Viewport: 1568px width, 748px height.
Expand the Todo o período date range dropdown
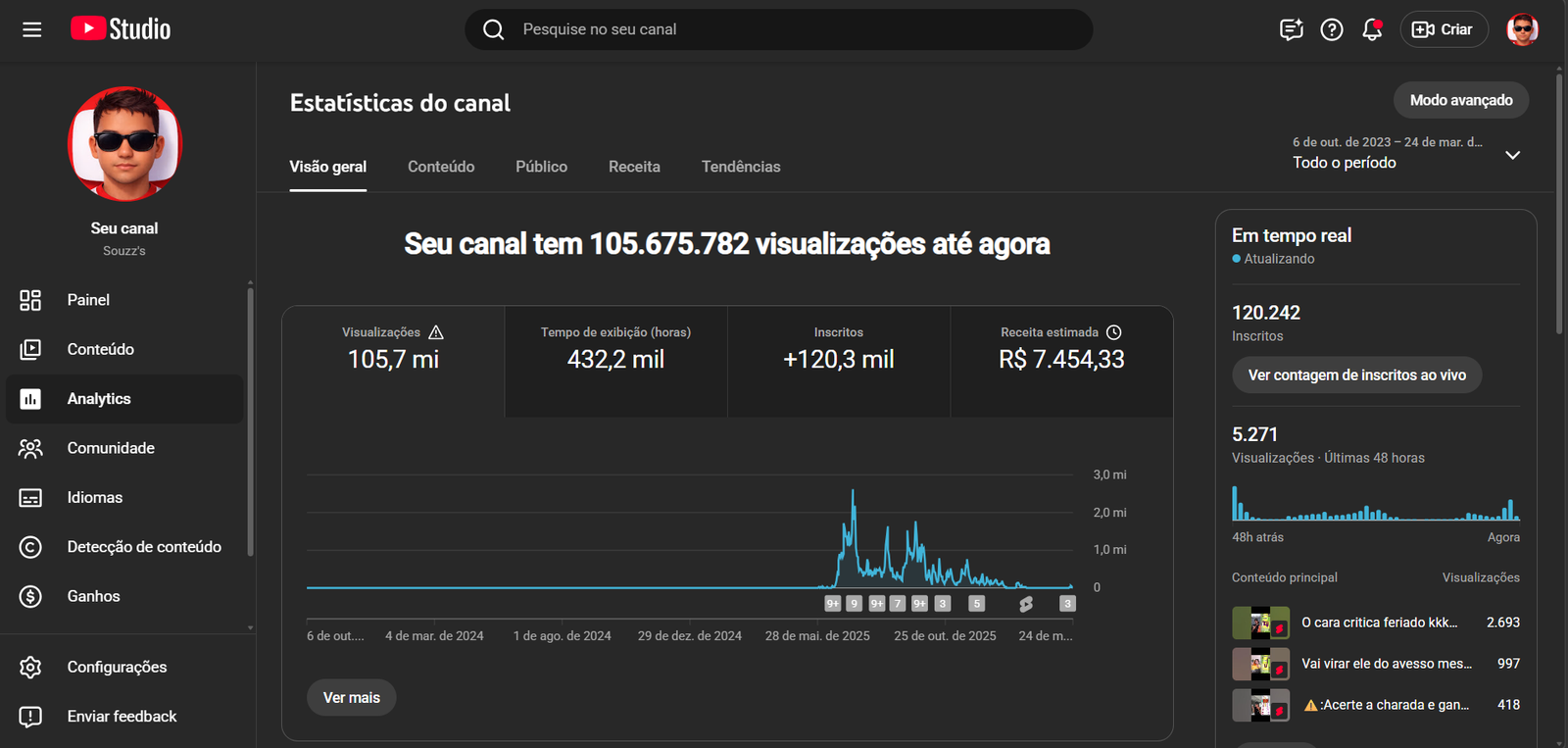click(1512, 155)
